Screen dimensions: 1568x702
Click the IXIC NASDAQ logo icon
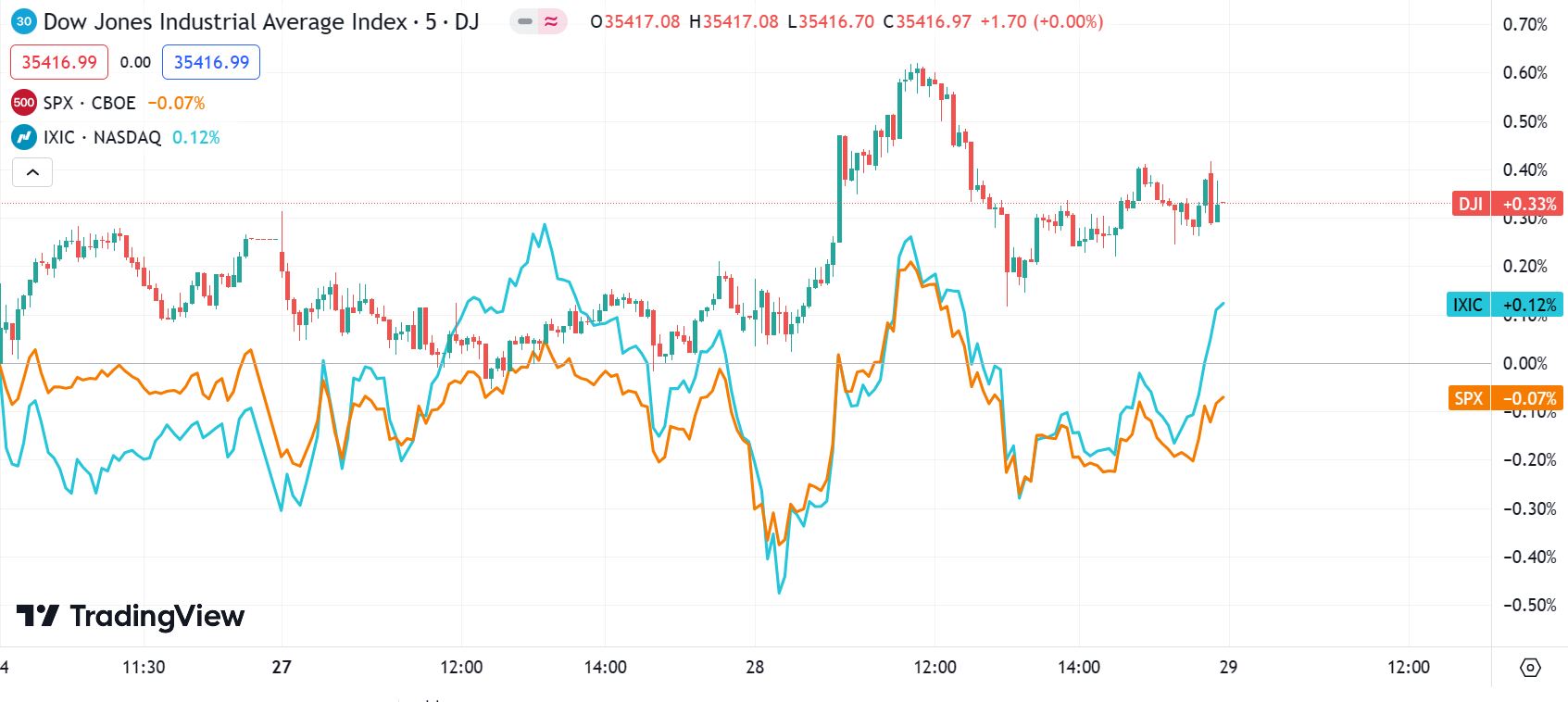pos(24,137)
